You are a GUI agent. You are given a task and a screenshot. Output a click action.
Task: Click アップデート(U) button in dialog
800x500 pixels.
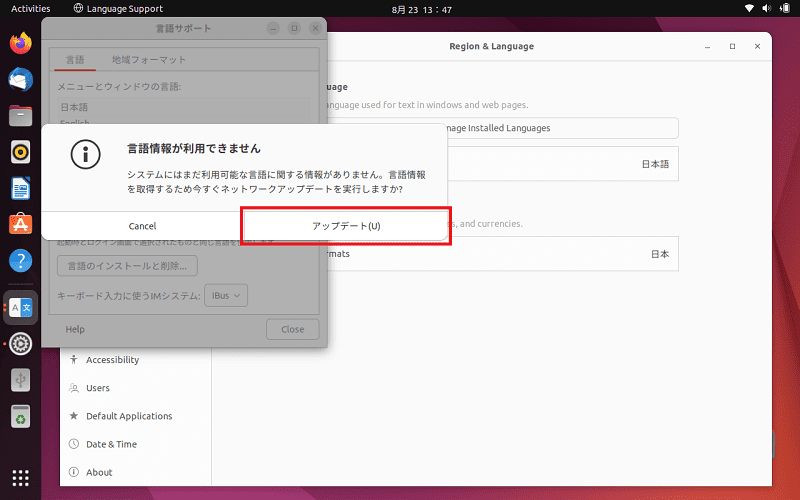(x=346, y=226)
